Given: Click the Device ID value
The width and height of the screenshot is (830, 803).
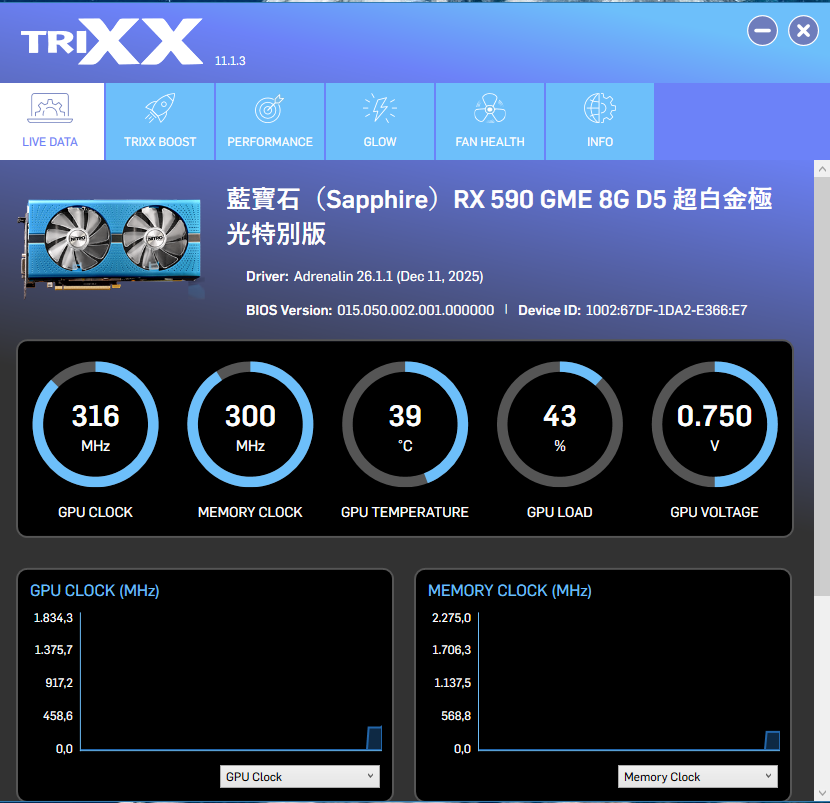Looking at the screenshot, I should (666, 310).
